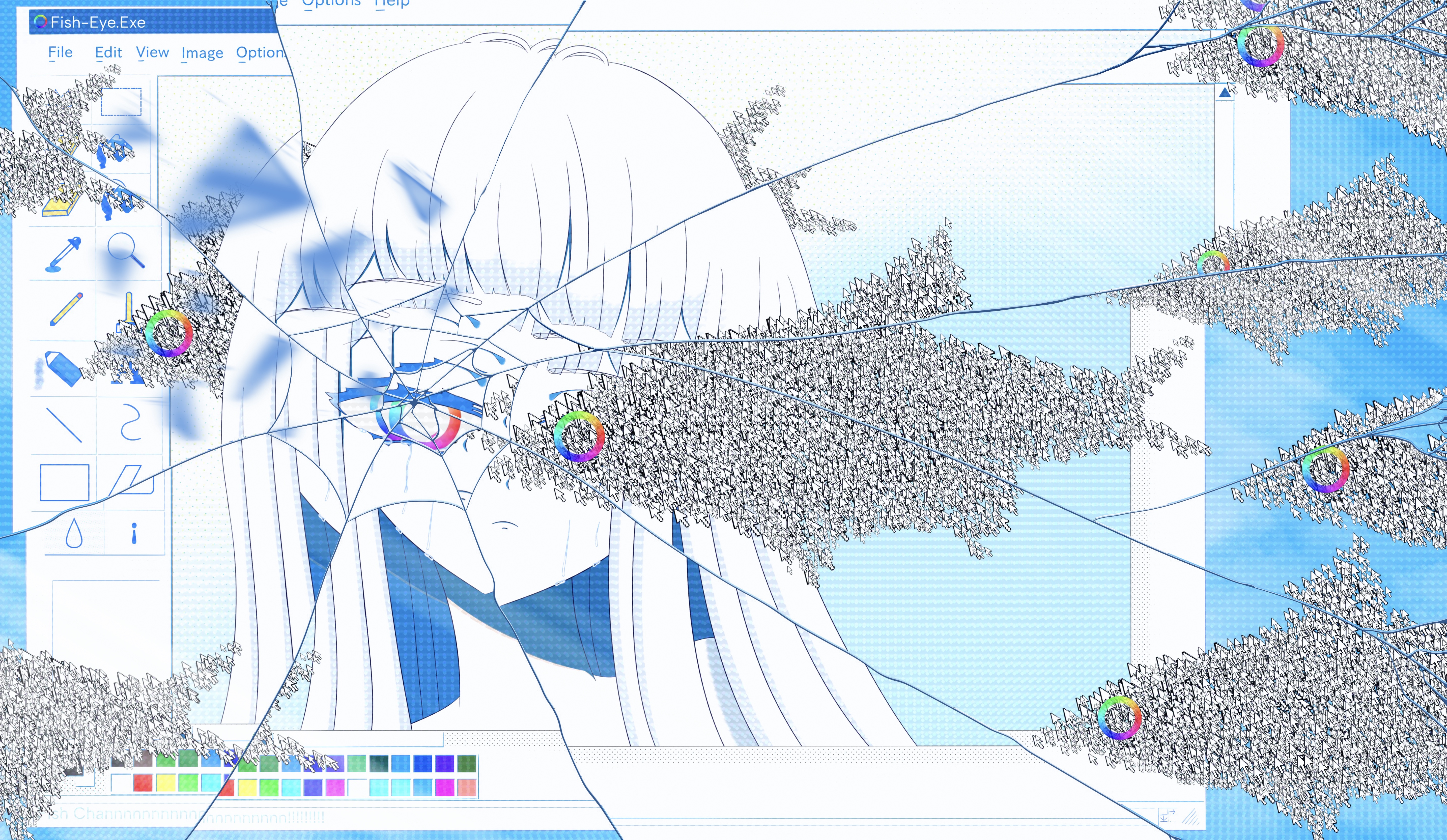Screen dimensions: 1447x840
Task: Activate the magnifying glass zoom tool
Action: [x=126, y=250]
